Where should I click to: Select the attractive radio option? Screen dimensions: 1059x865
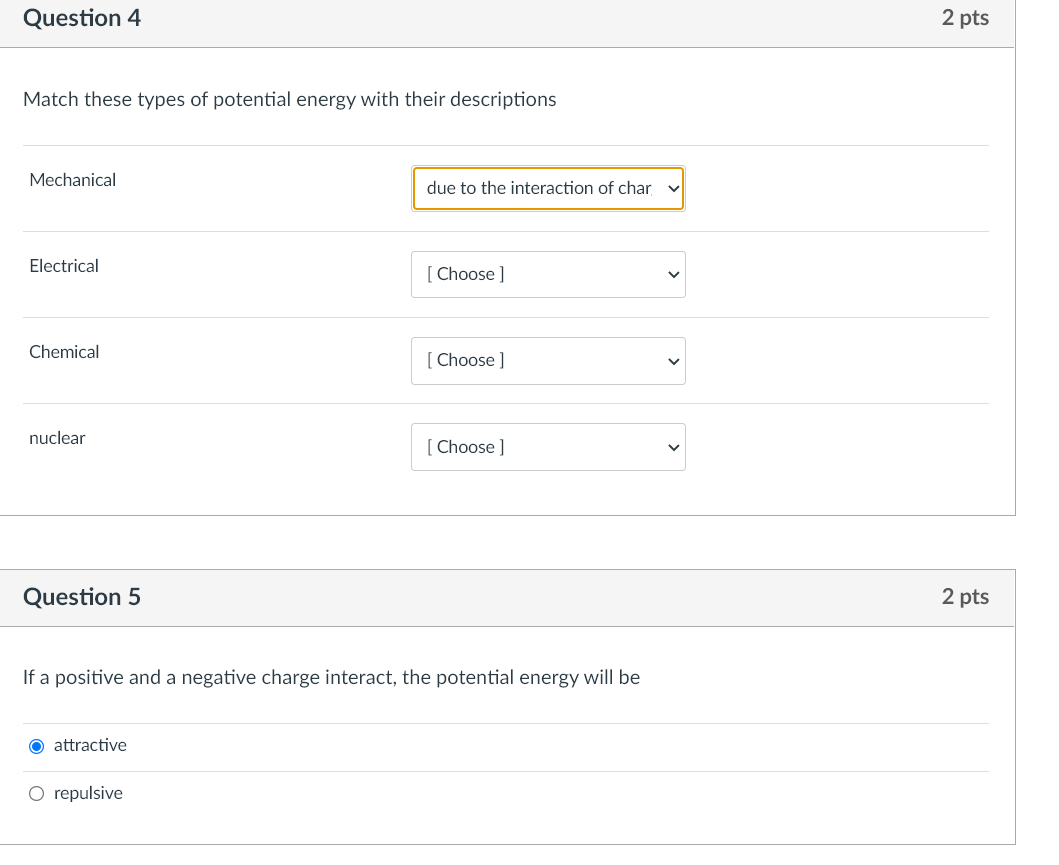[x=36, y=745]
